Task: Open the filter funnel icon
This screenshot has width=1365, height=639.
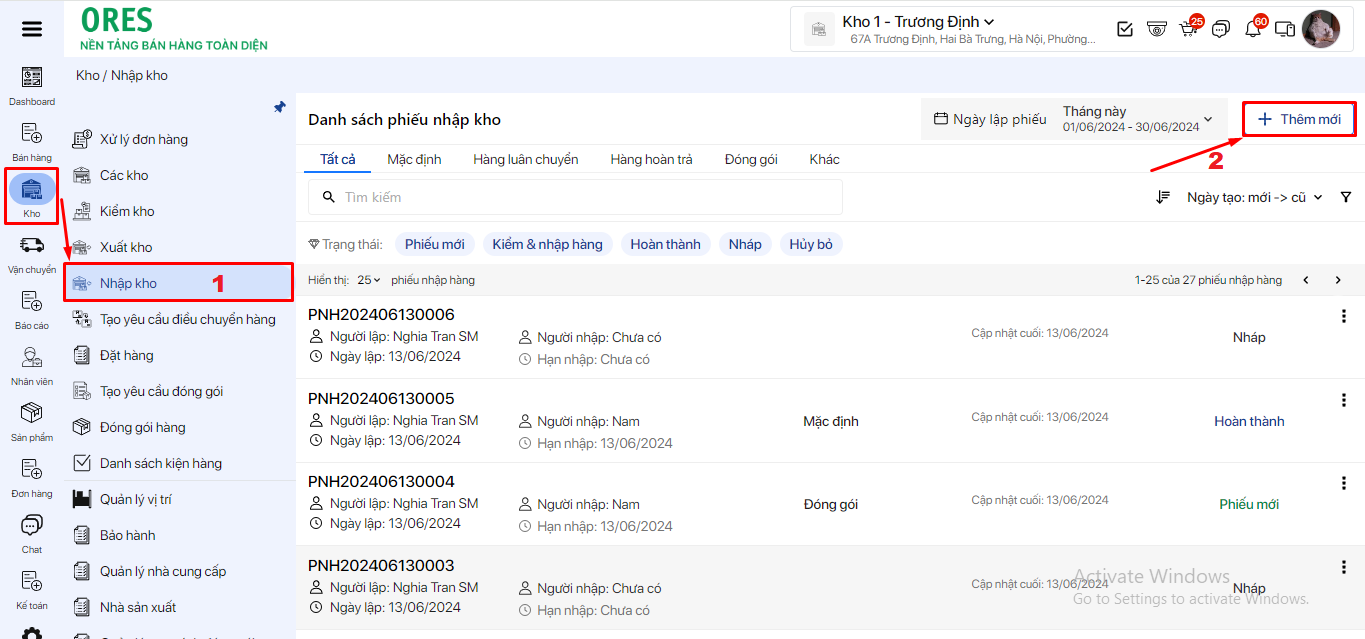Action: pos(1346,197)
